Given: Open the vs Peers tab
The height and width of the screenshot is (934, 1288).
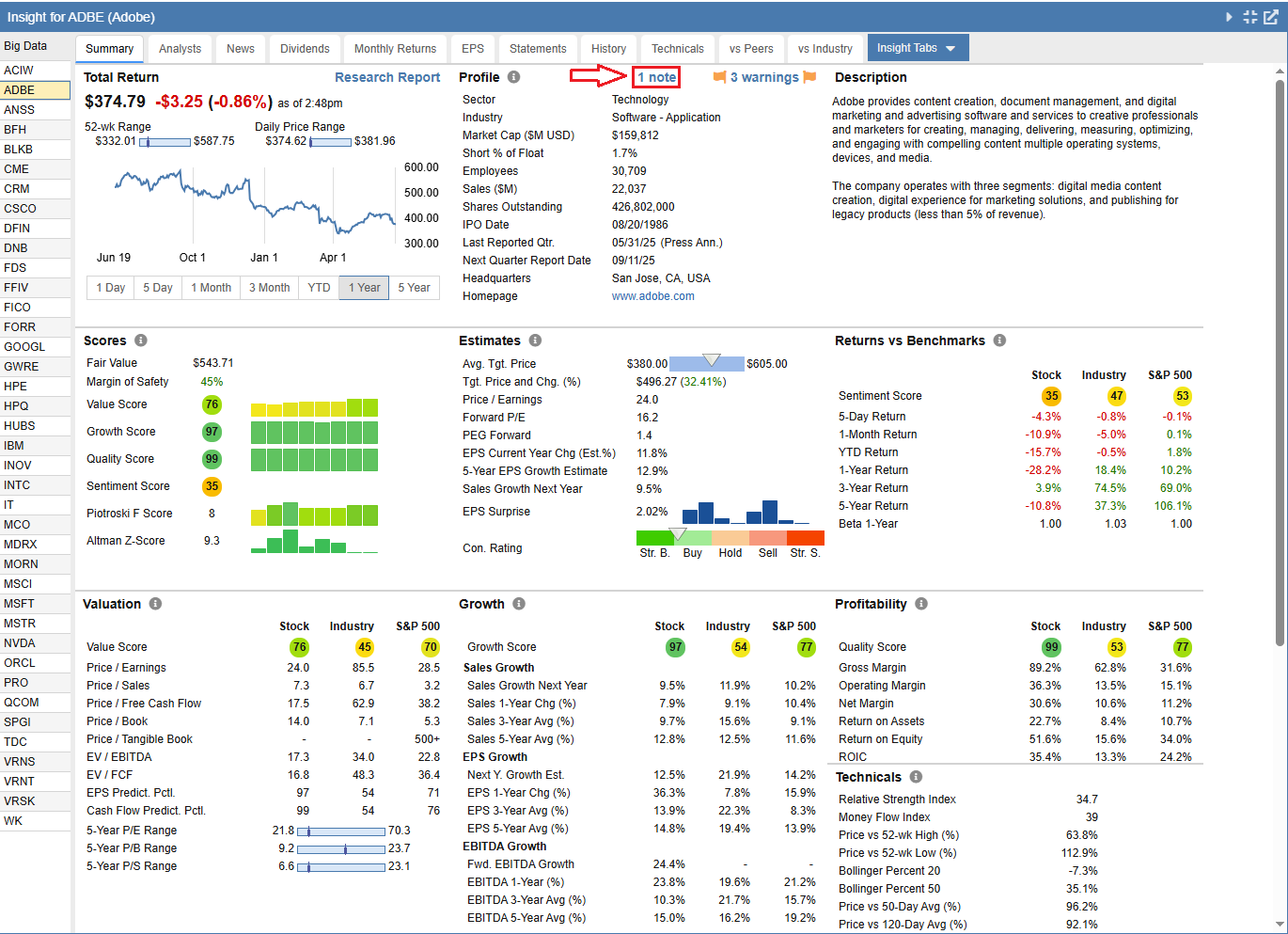Looking at the screenshot, I should (x=751, y=49).
